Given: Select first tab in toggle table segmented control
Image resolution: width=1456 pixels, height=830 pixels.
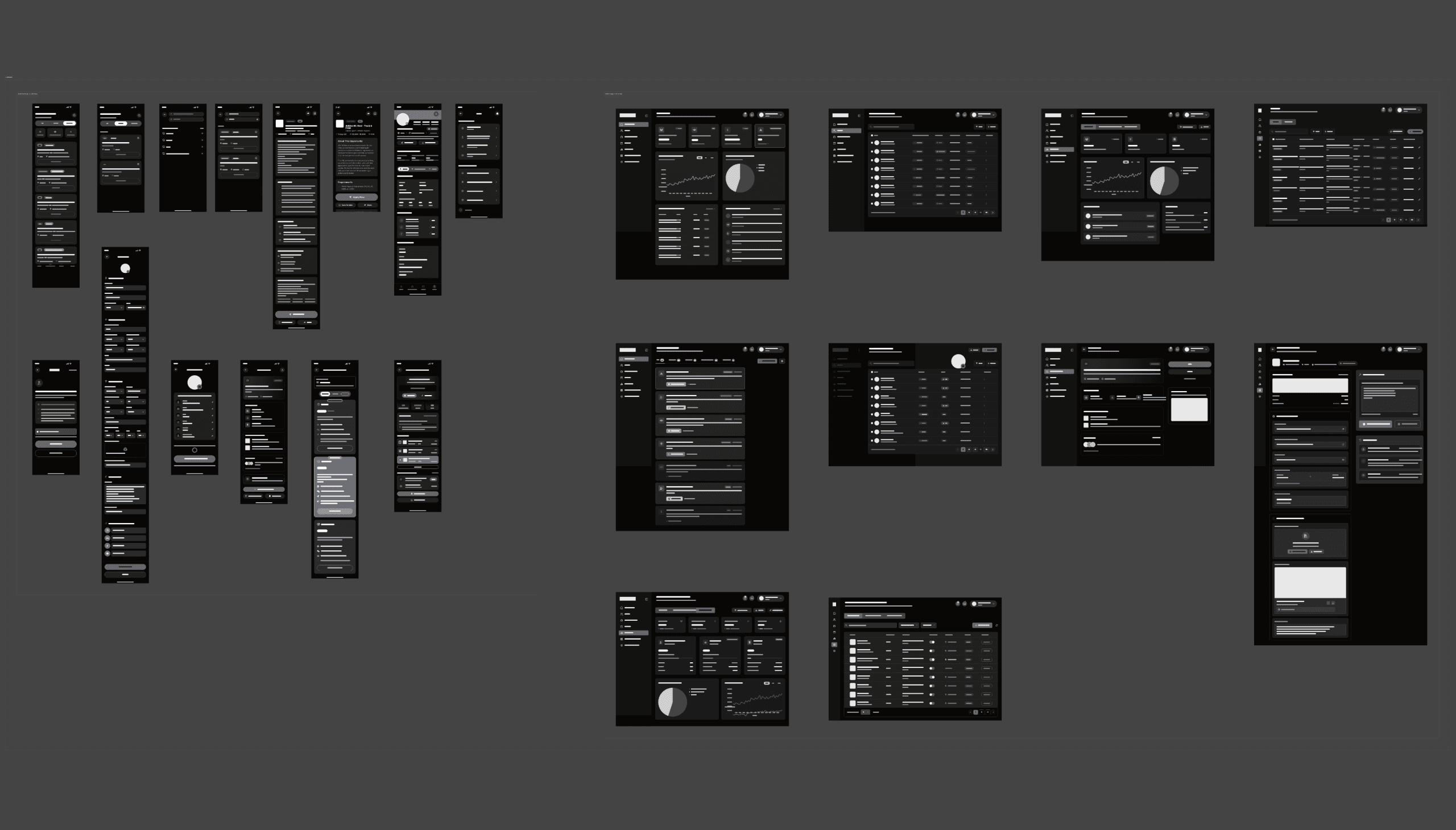Looking at the screenshot, I should click(854, 616).
